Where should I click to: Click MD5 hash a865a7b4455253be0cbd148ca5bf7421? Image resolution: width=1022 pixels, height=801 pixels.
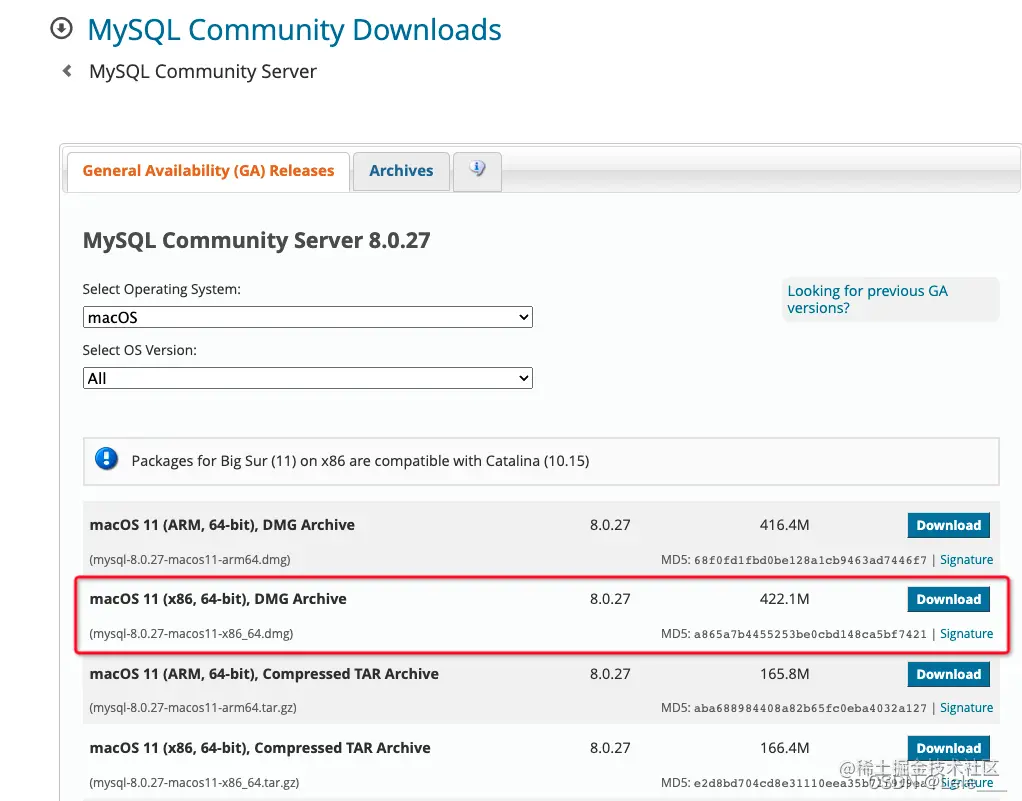coord(810,634)
